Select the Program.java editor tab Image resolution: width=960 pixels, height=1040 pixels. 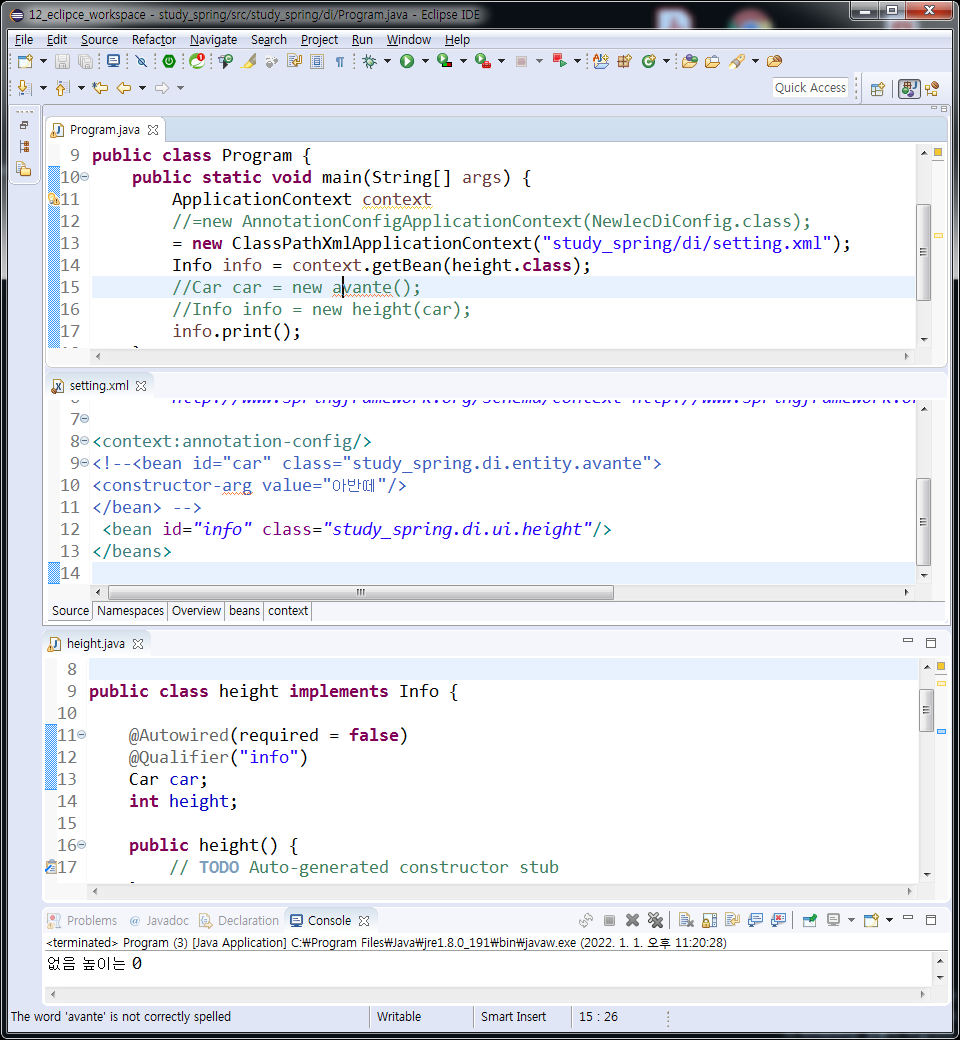[x=105, y=130]
